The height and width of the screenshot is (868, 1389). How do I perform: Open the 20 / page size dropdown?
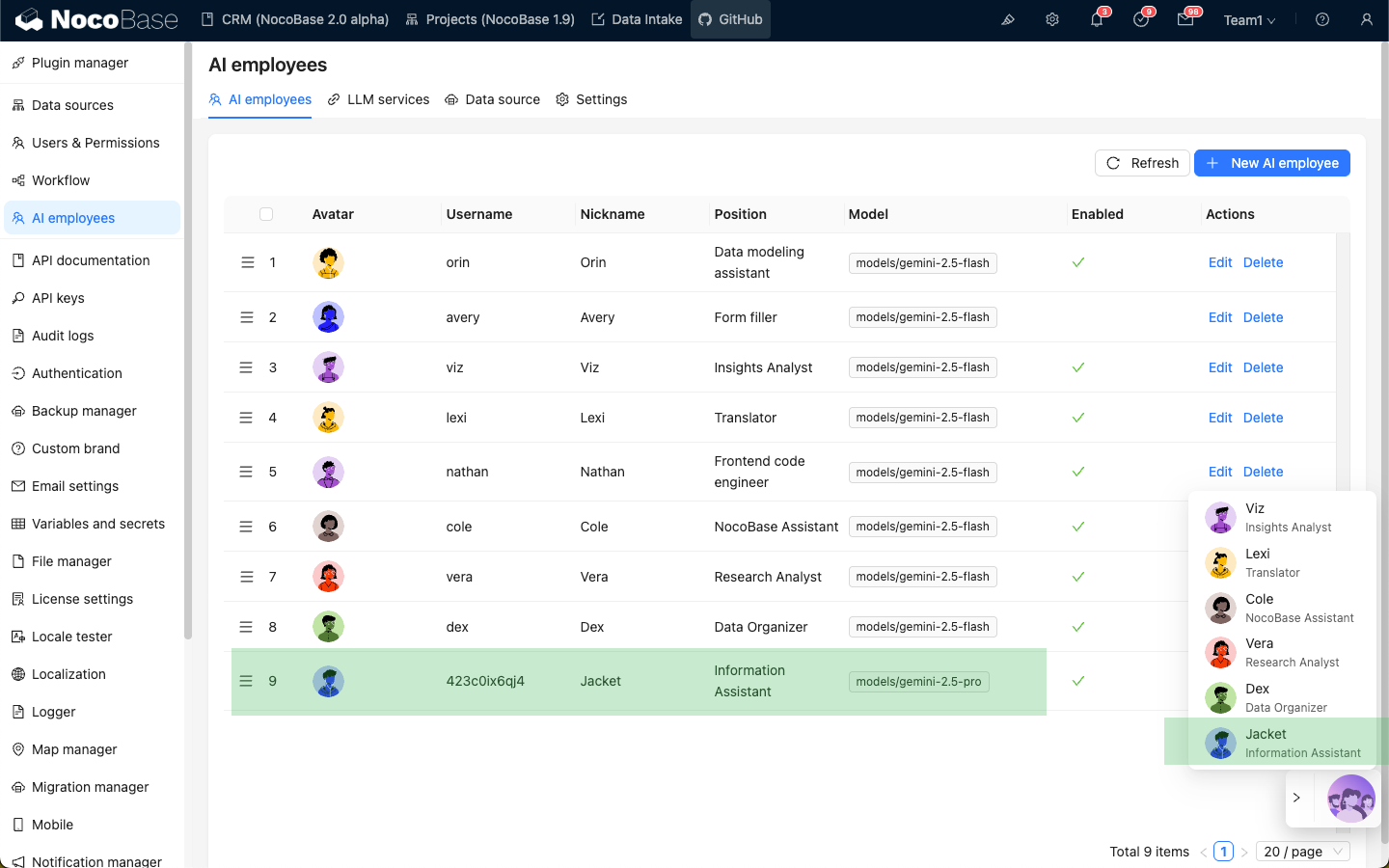[x=1304, y=852]
